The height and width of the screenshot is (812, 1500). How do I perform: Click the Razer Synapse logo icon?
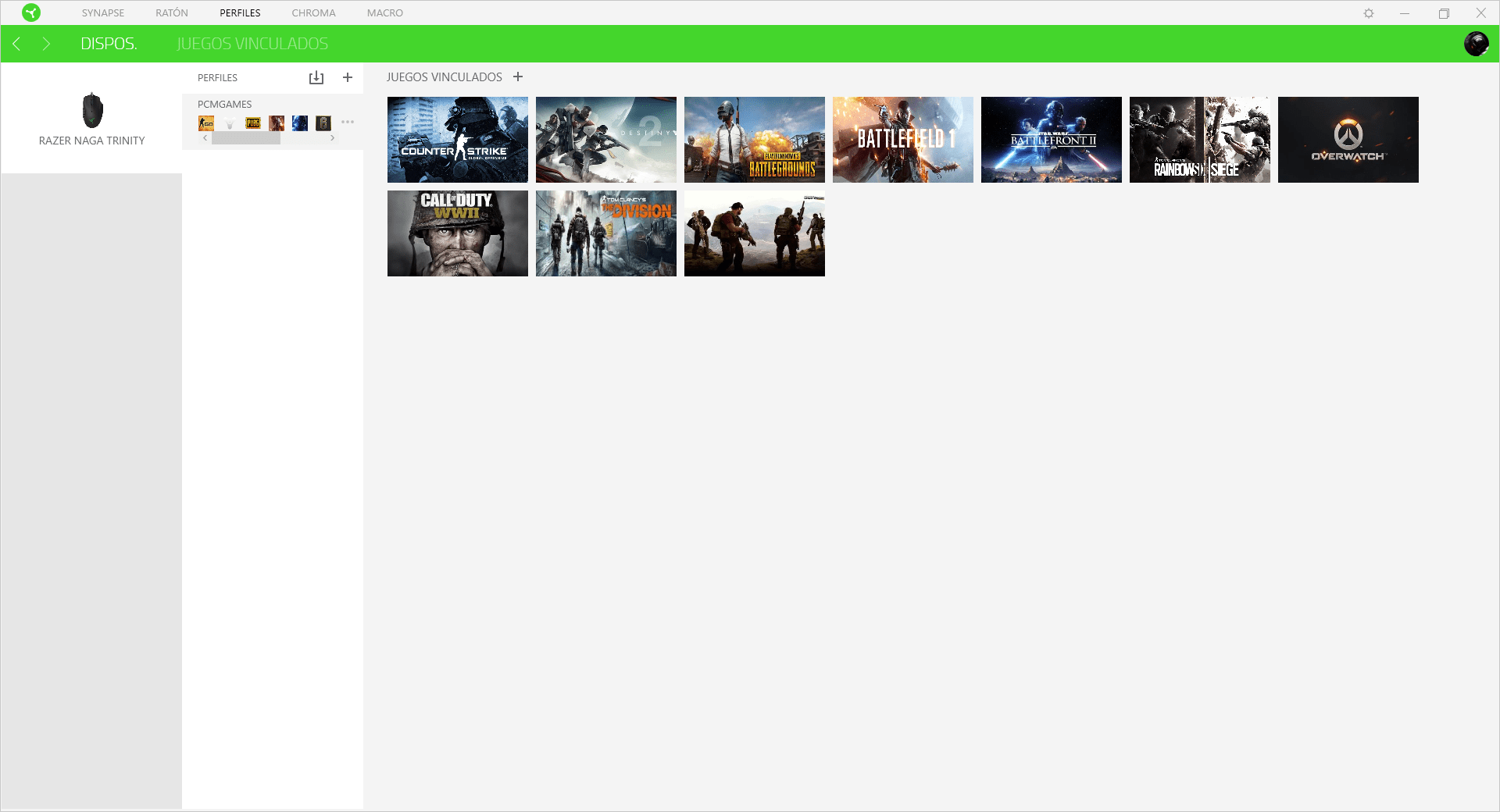coord(31,12)
